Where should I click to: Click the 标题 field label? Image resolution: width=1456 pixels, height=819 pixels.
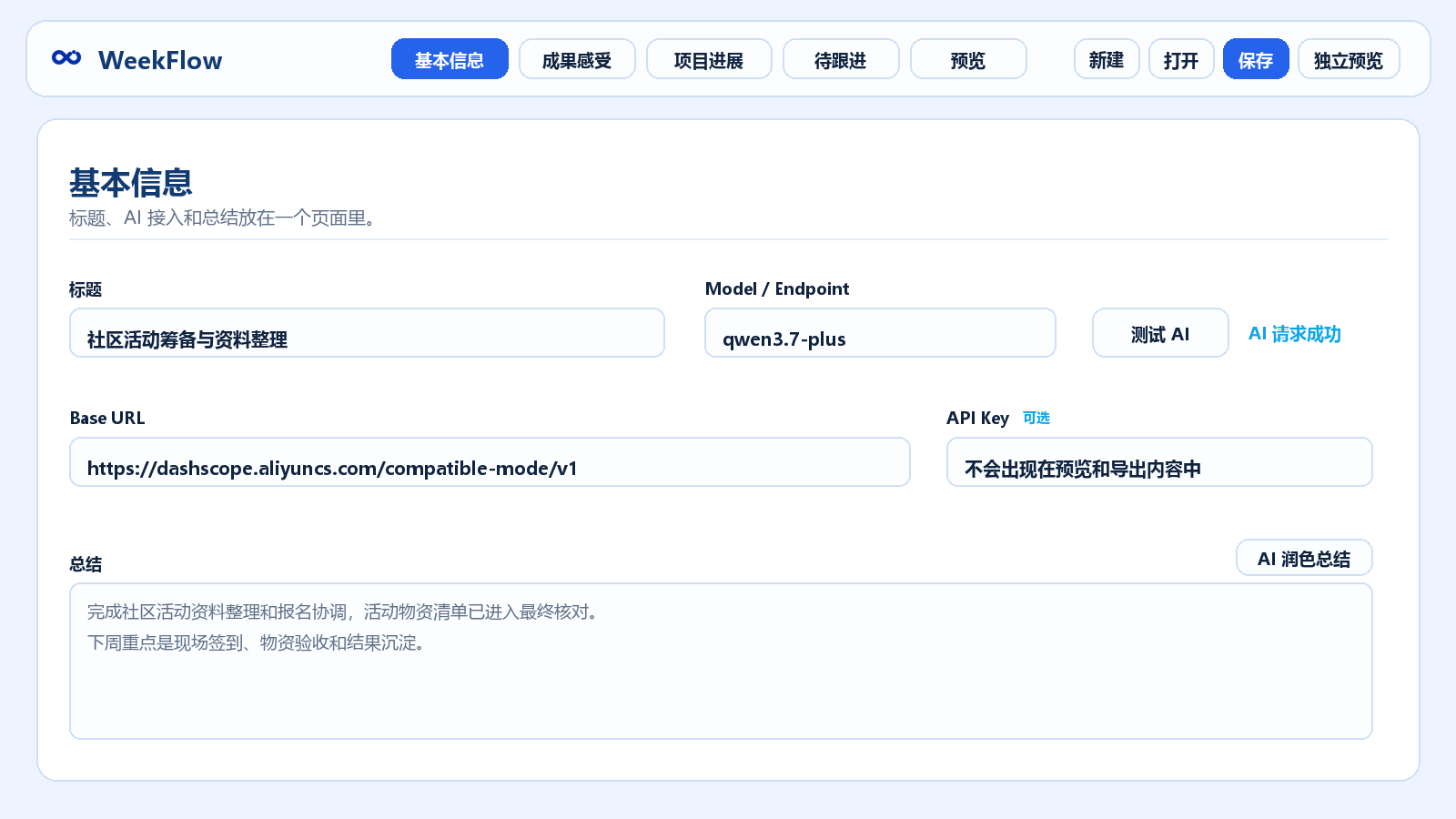pyautogui.click(x=86, y=289)
